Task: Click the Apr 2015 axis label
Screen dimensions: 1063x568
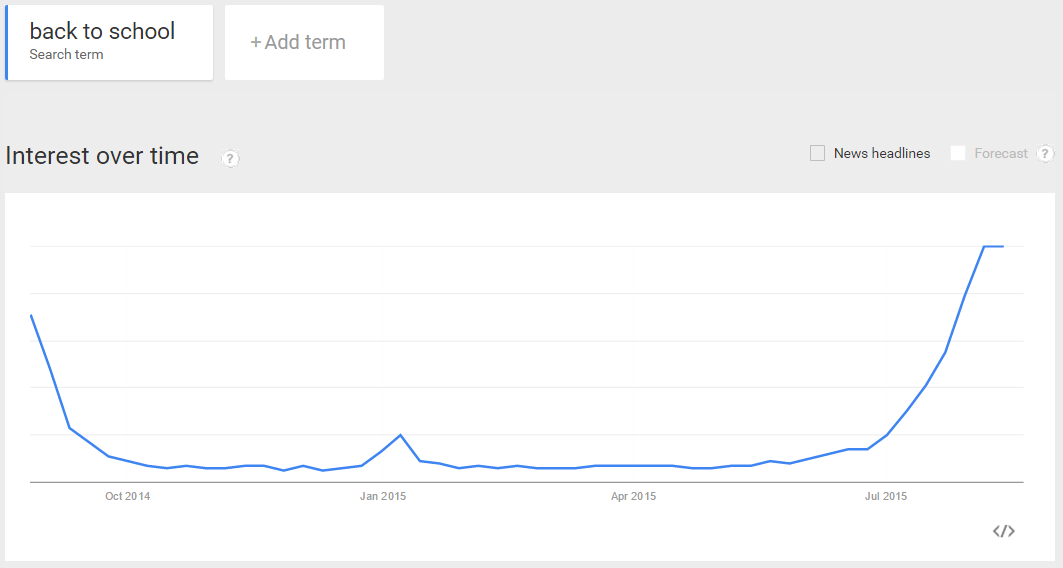Action: click(633, 496)
